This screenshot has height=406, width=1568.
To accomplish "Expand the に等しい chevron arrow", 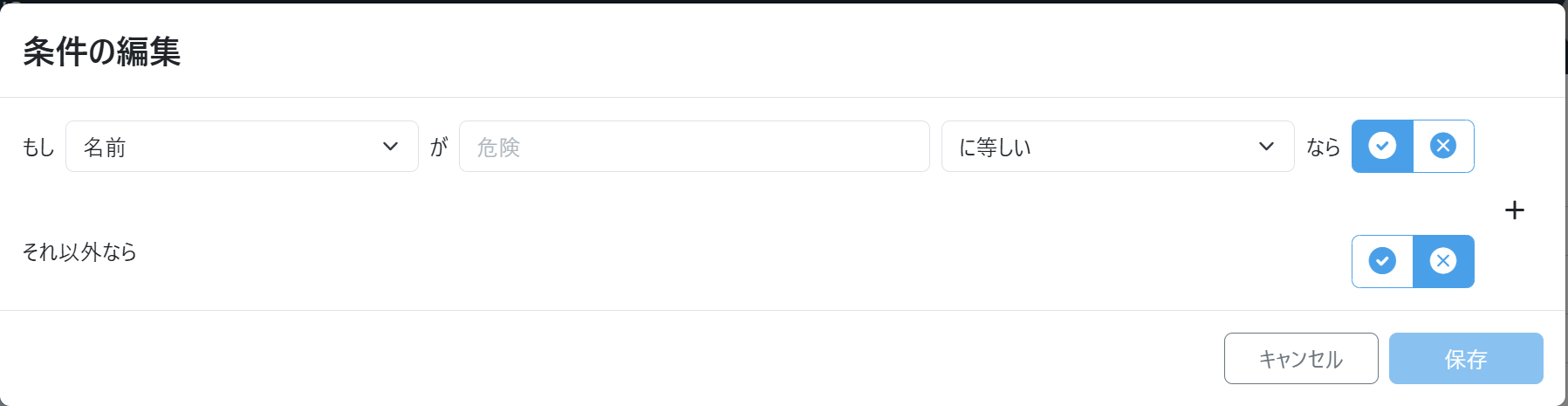I will click(x=1266, y=147).
